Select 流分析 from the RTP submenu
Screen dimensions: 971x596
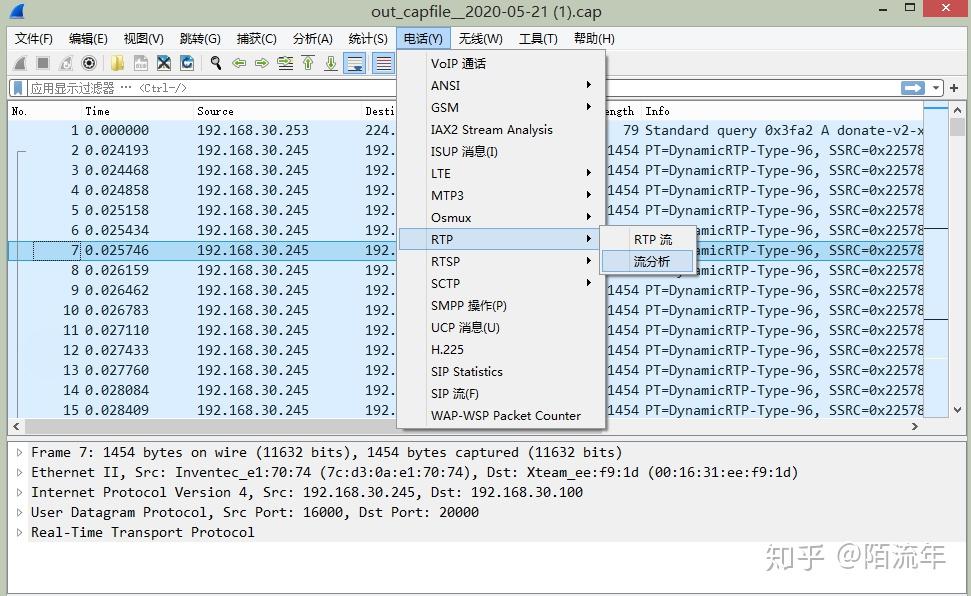(650, 261)
